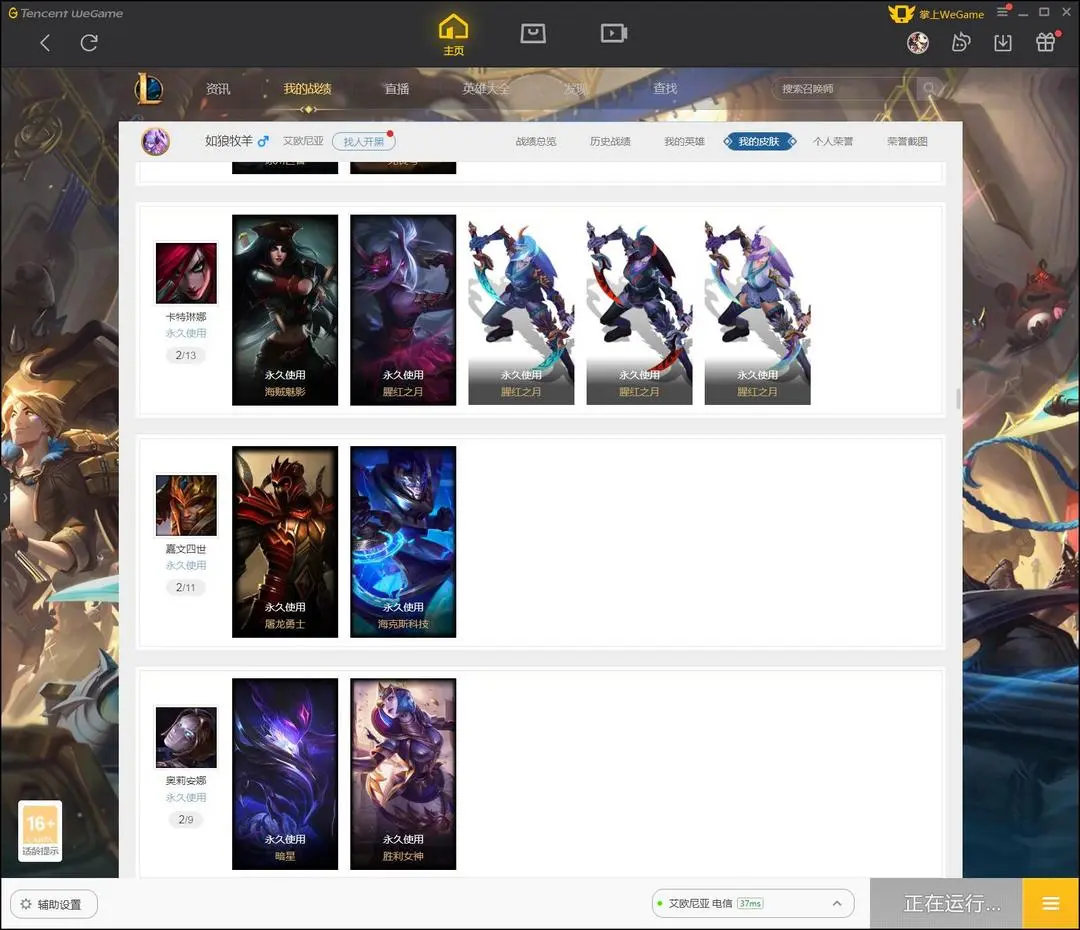1080x930 pixels.
Task: Open the video playback icon
Action: click(x=613, y=33)
